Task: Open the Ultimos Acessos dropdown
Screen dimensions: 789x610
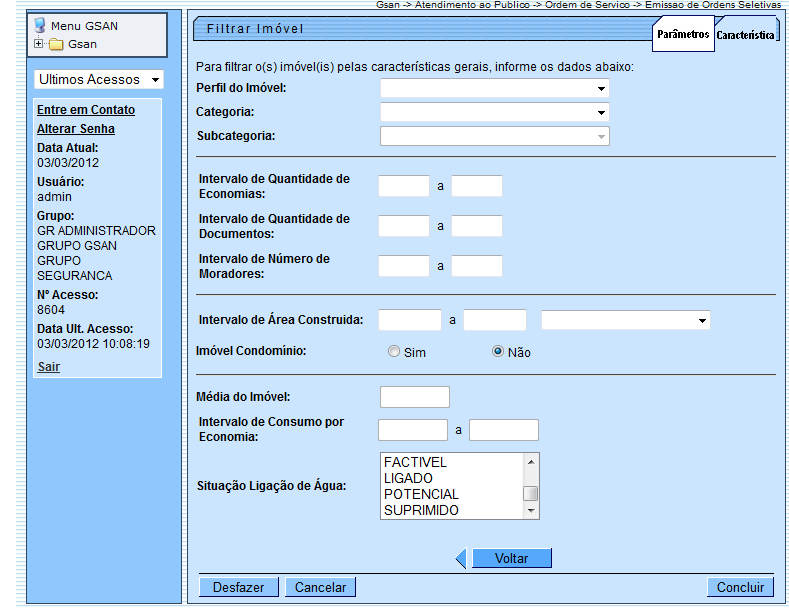Action: 99,79
